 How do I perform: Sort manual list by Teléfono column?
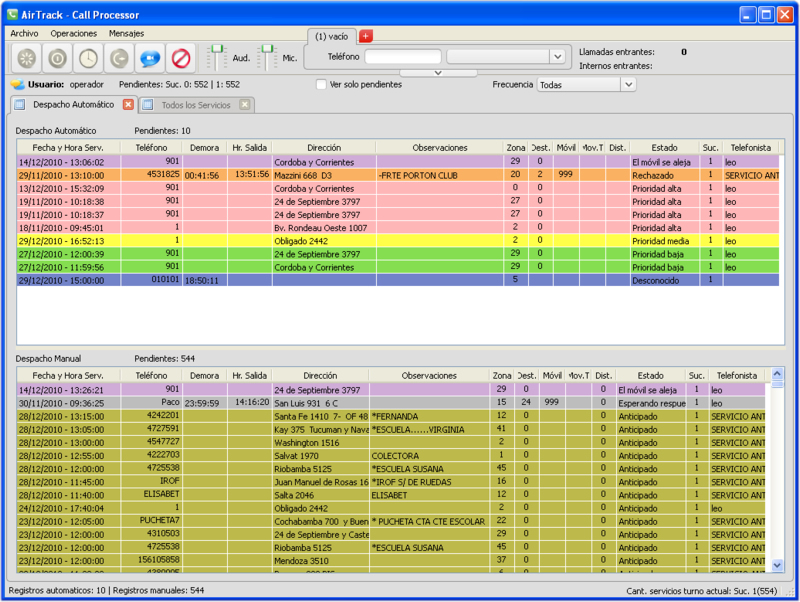click(x=151, y=376)
